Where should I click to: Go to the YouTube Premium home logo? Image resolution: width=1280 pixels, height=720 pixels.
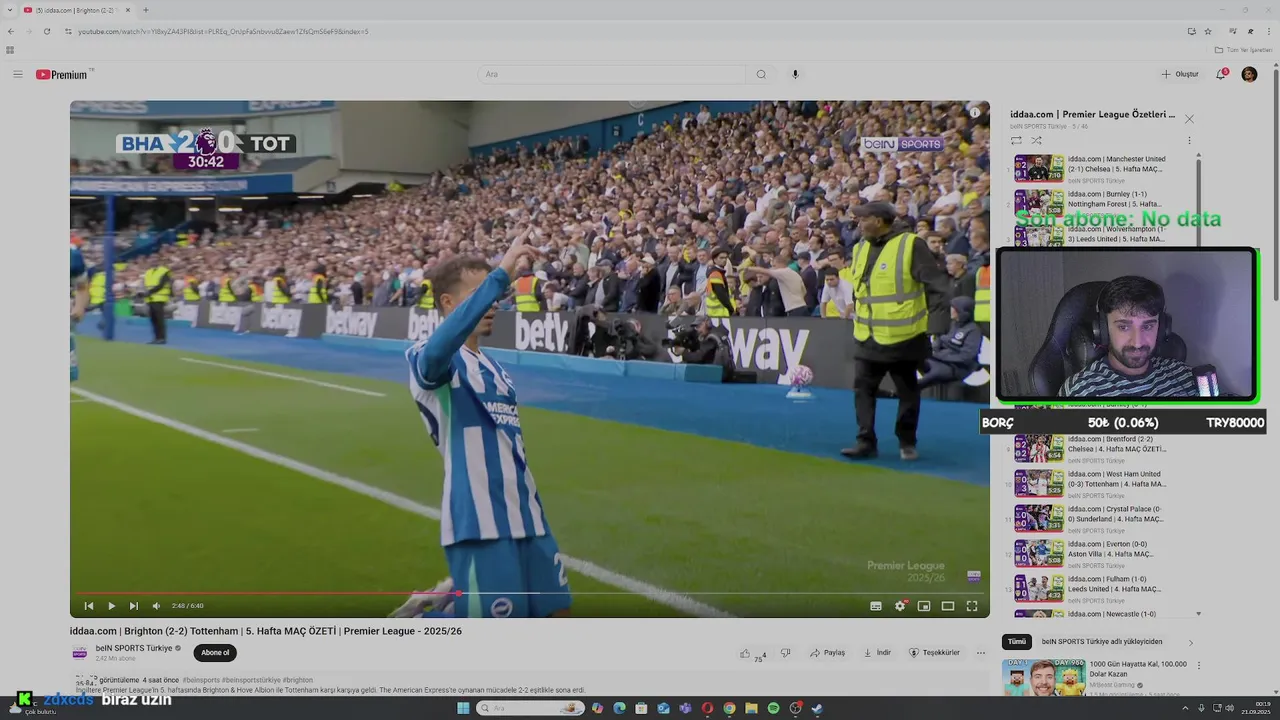point(62,74)
